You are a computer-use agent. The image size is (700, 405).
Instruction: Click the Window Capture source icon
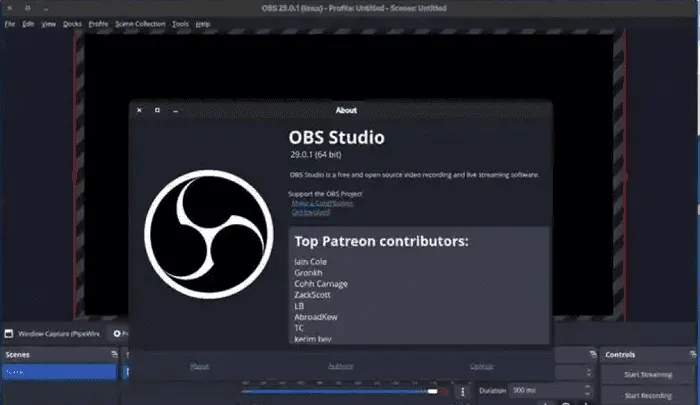click(x=9, y=334)
